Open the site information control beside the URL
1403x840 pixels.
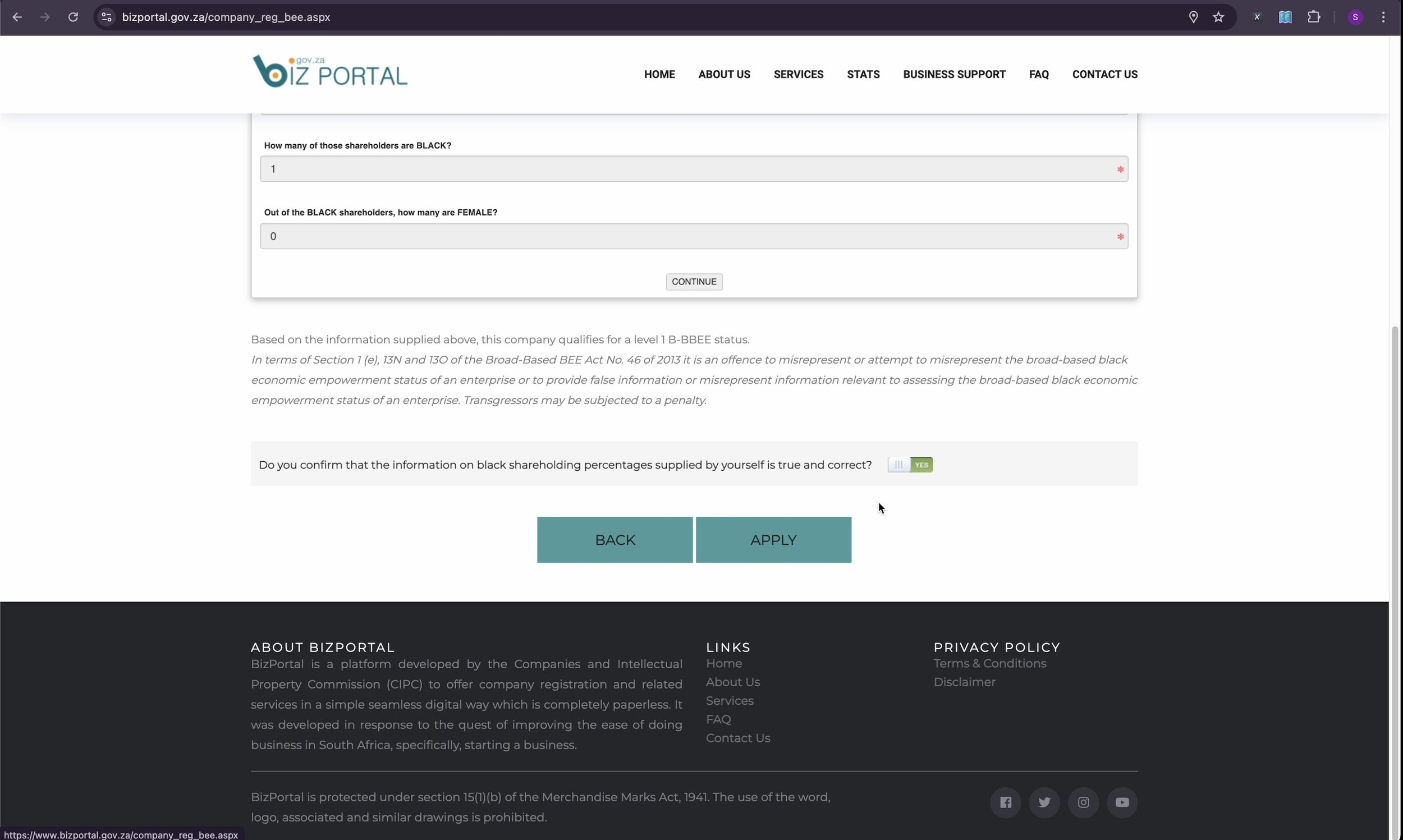coord(107,17)
